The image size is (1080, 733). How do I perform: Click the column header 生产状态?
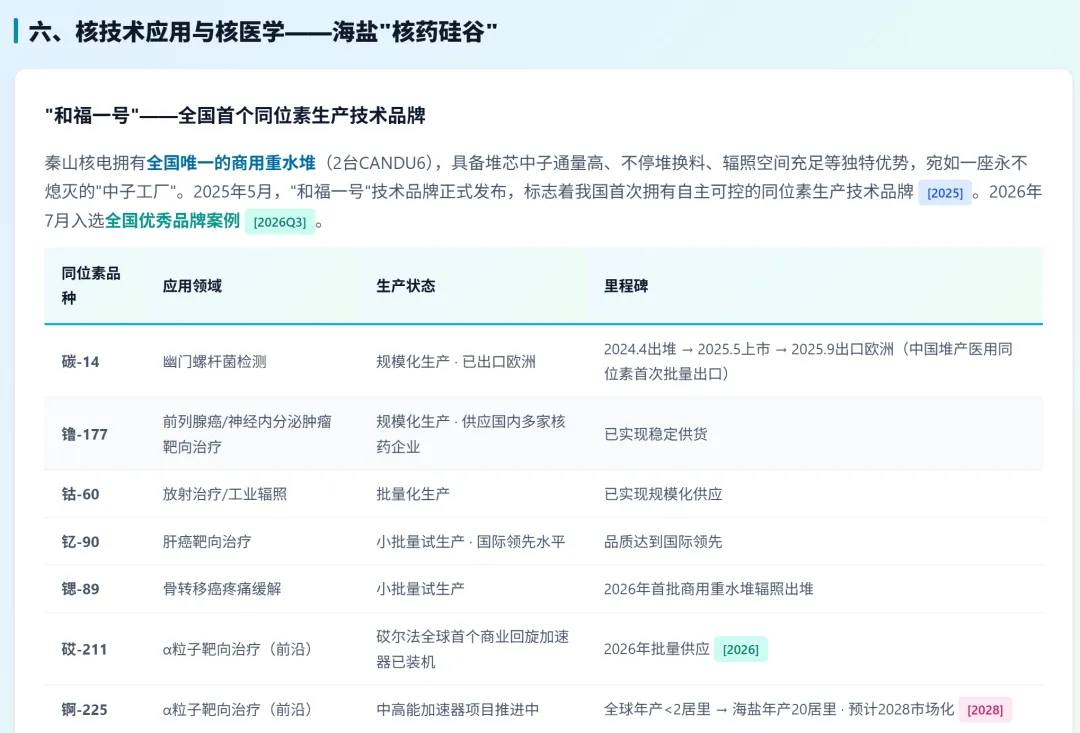click(x=406, y=286)
